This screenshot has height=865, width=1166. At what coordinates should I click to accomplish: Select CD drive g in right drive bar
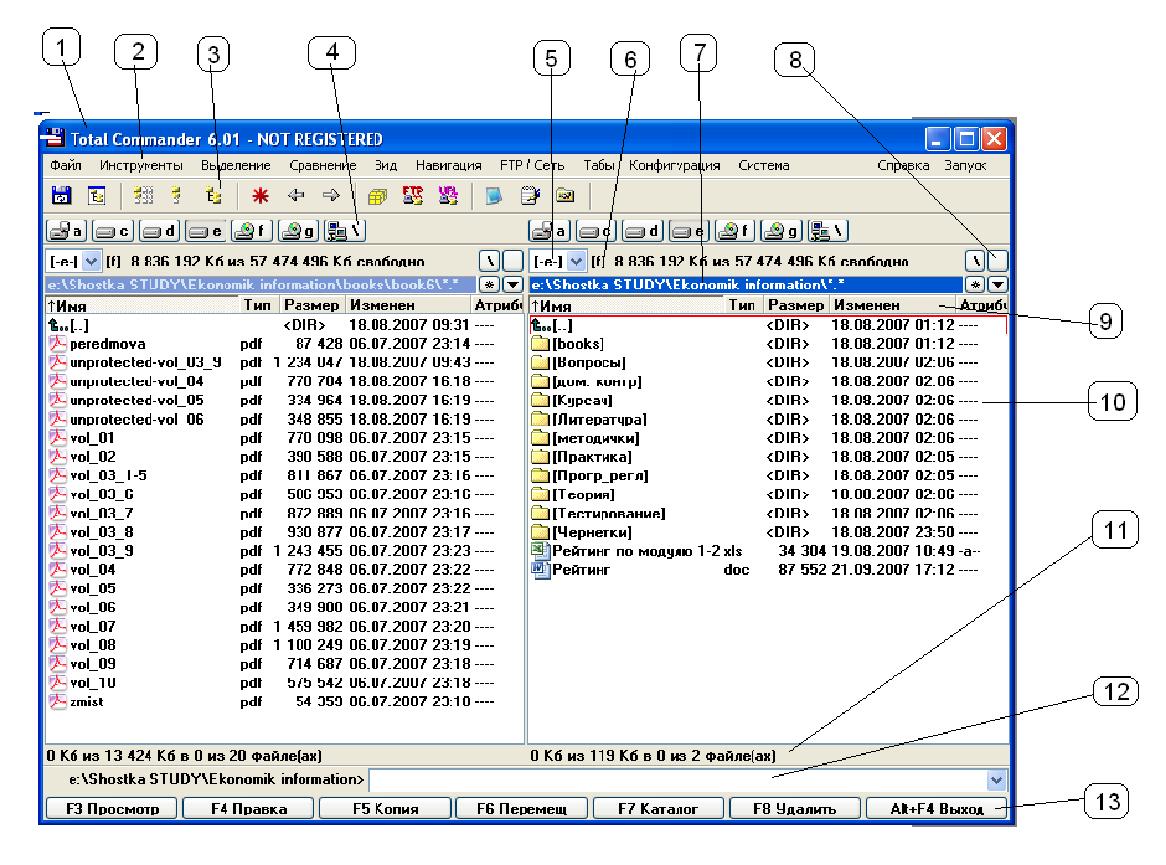pyautogui.click(x=780, y=231)
